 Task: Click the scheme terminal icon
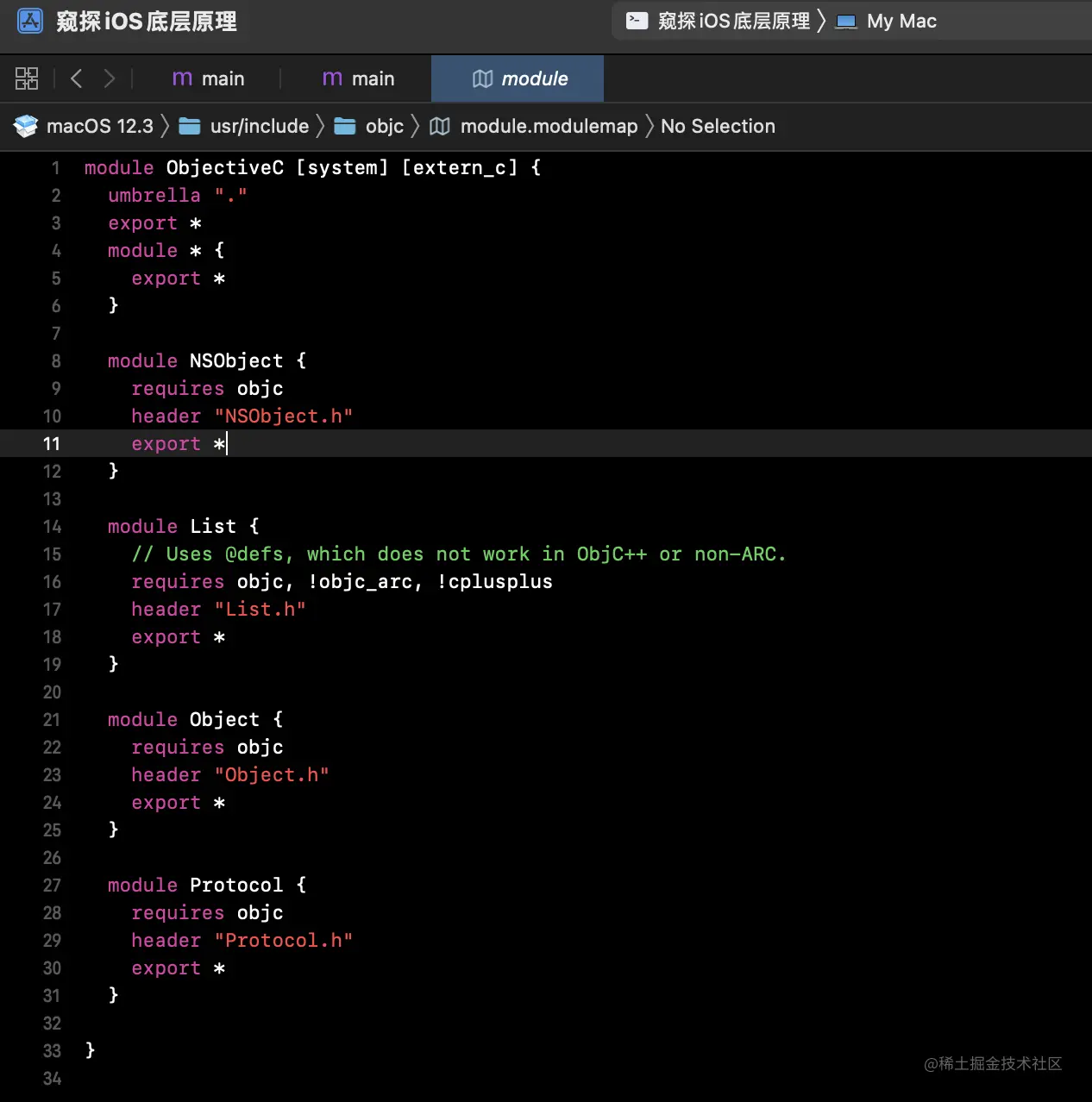(x=637, y=21)
